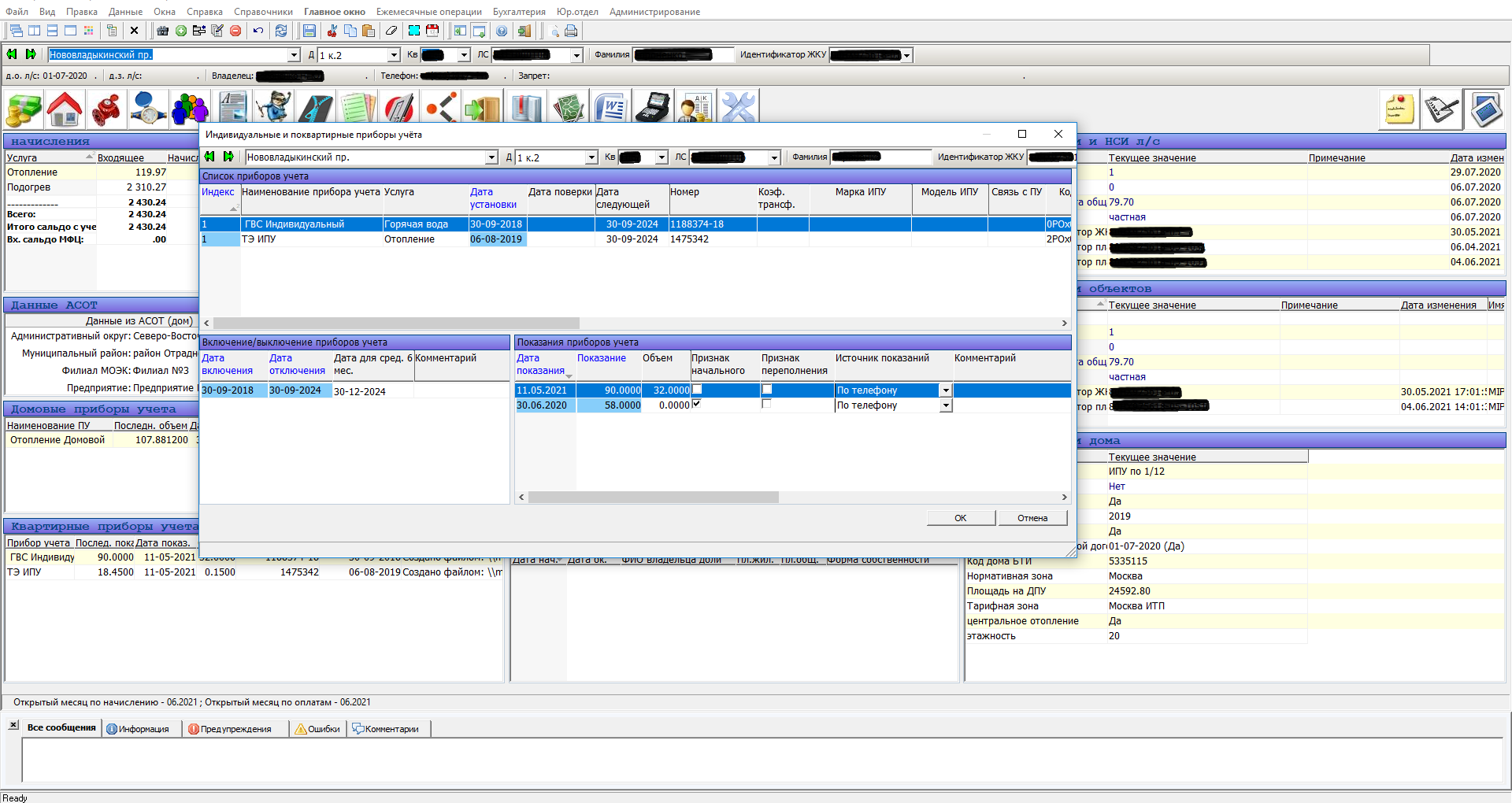Toggle Признак начального for 30.06.2020 reading

tap(697, 404)
